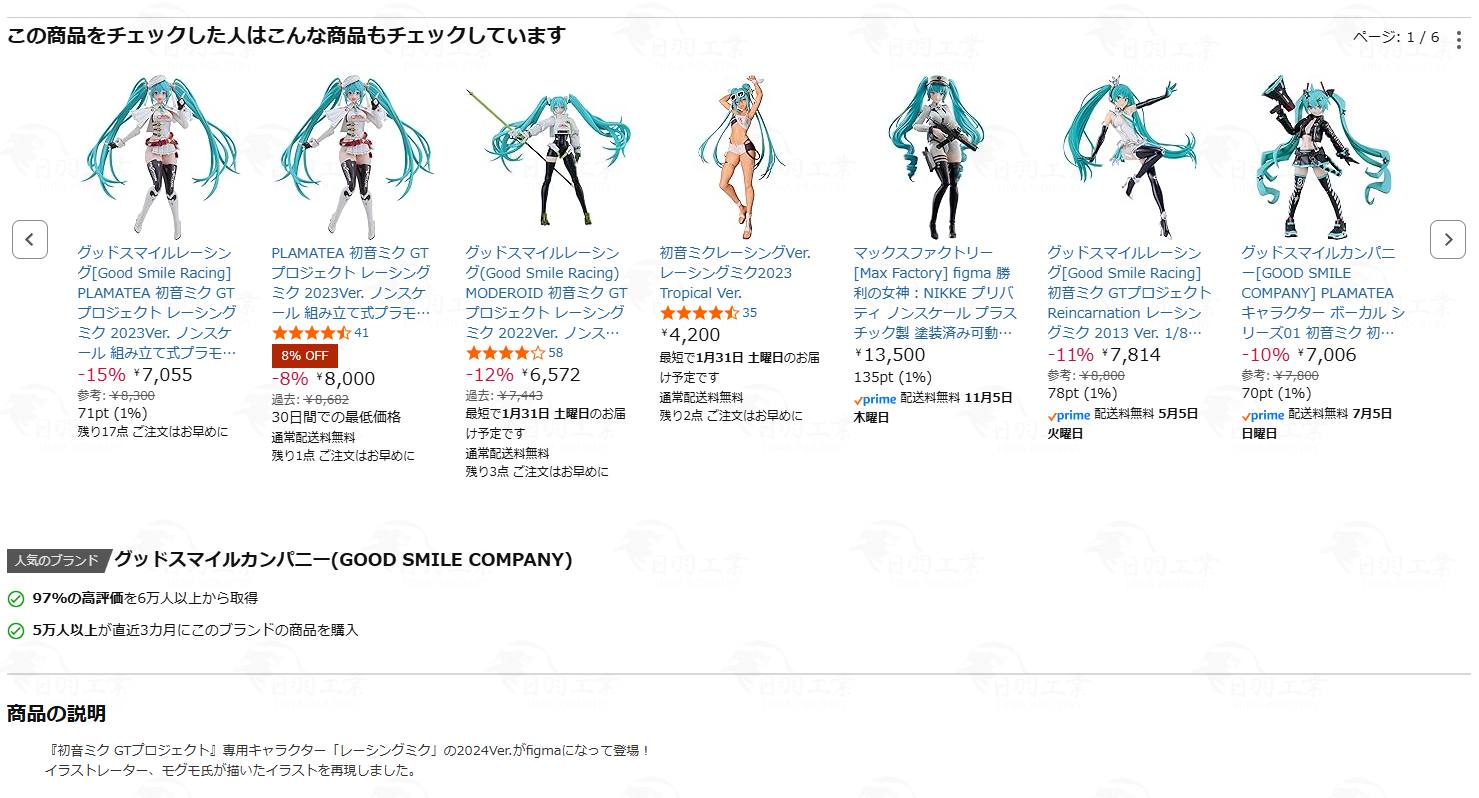This screenshot has width=1479, height=798.
Task: Click the 41 ratings star icon
Action: point(311,333)
